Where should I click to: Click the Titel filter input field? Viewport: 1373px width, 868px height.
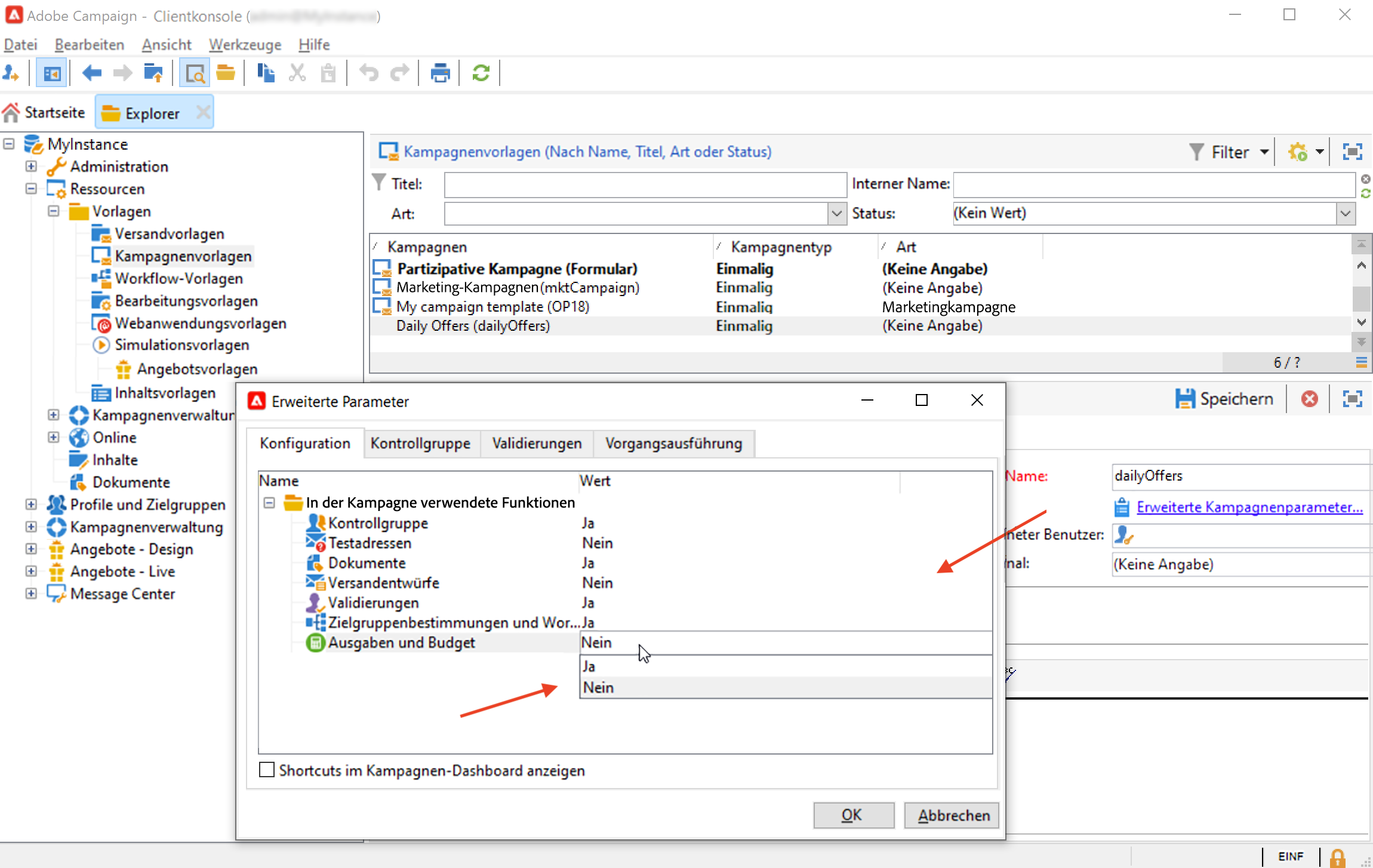(x=645, y=184)
